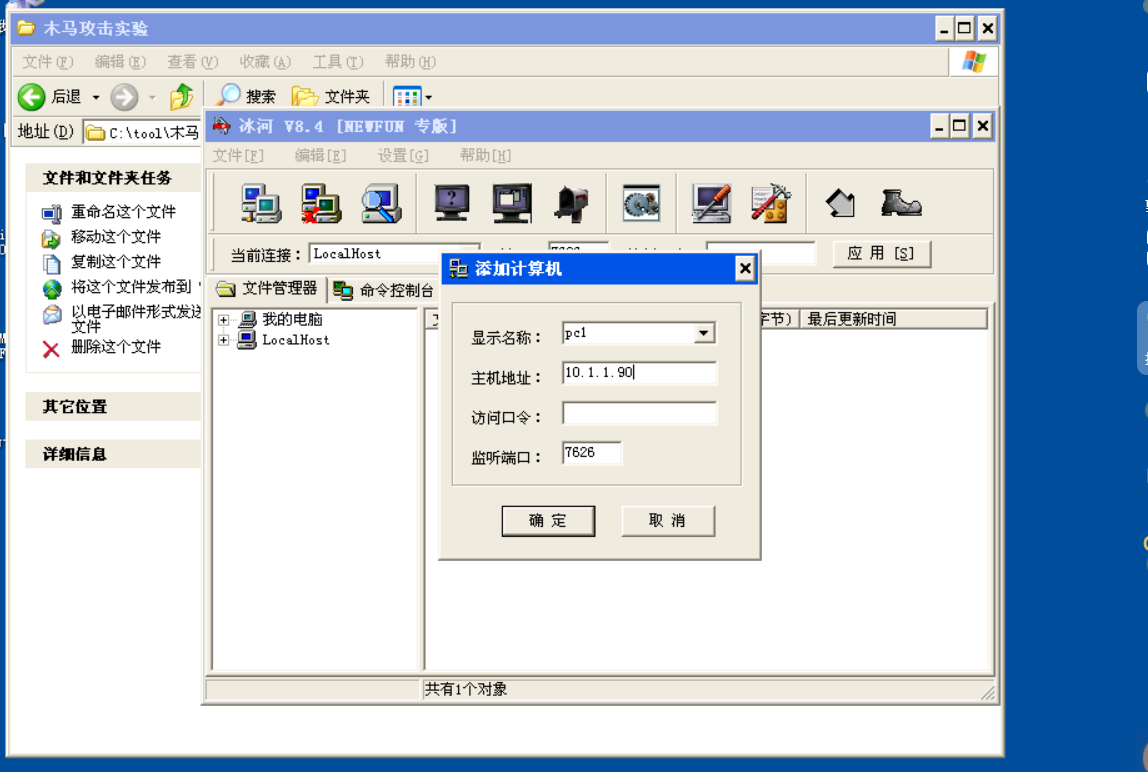This screenshot has height=772, width=1148.
Task: Open Explorer Tools (工具(T)) menu
Action: [x=338, y=62]
